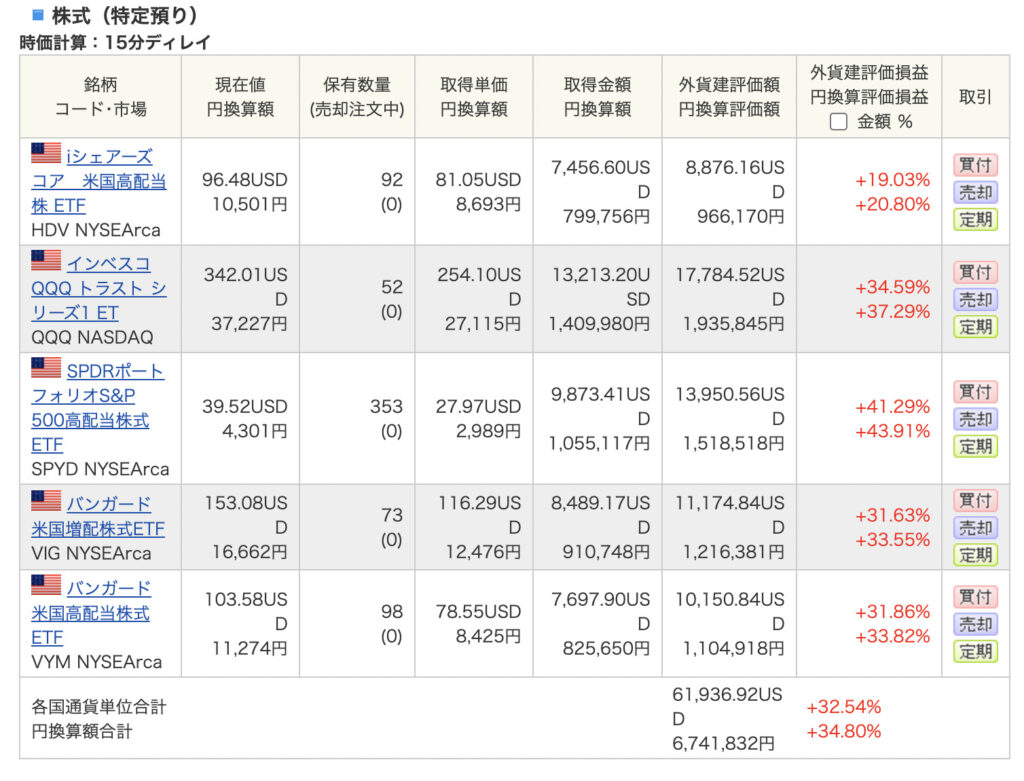This screenshot has width=1024, height=781.
Task: Open the インベスコ QQQ トラスト link
Action: point(99,288)
